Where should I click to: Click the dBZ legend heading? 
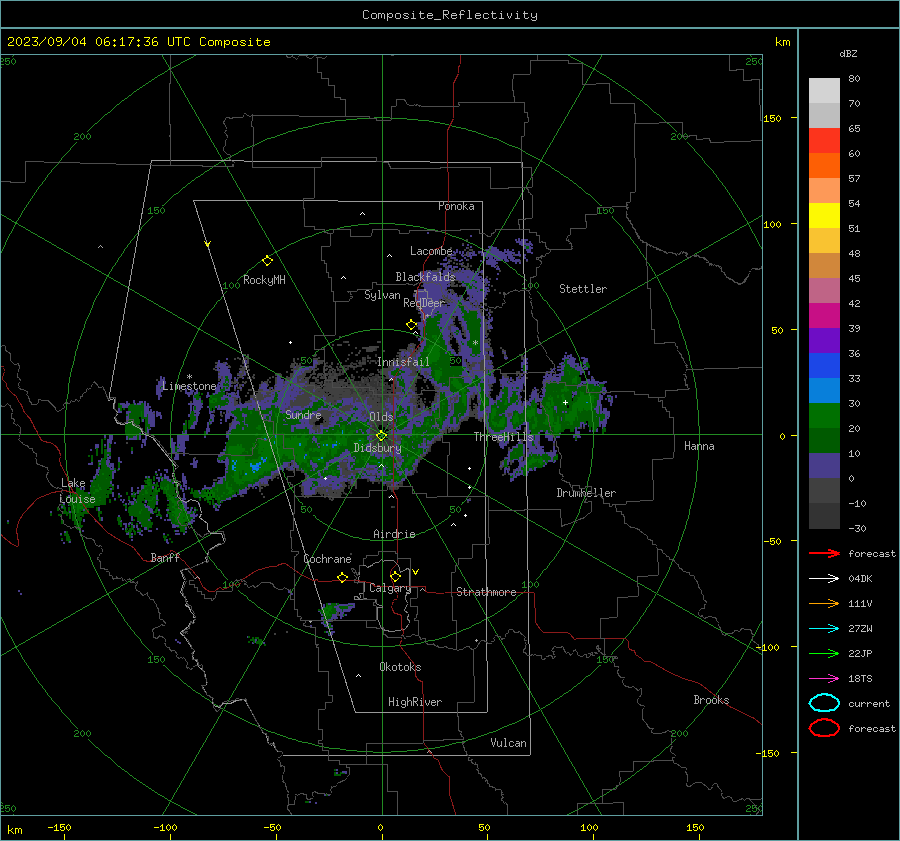[848, 53]
